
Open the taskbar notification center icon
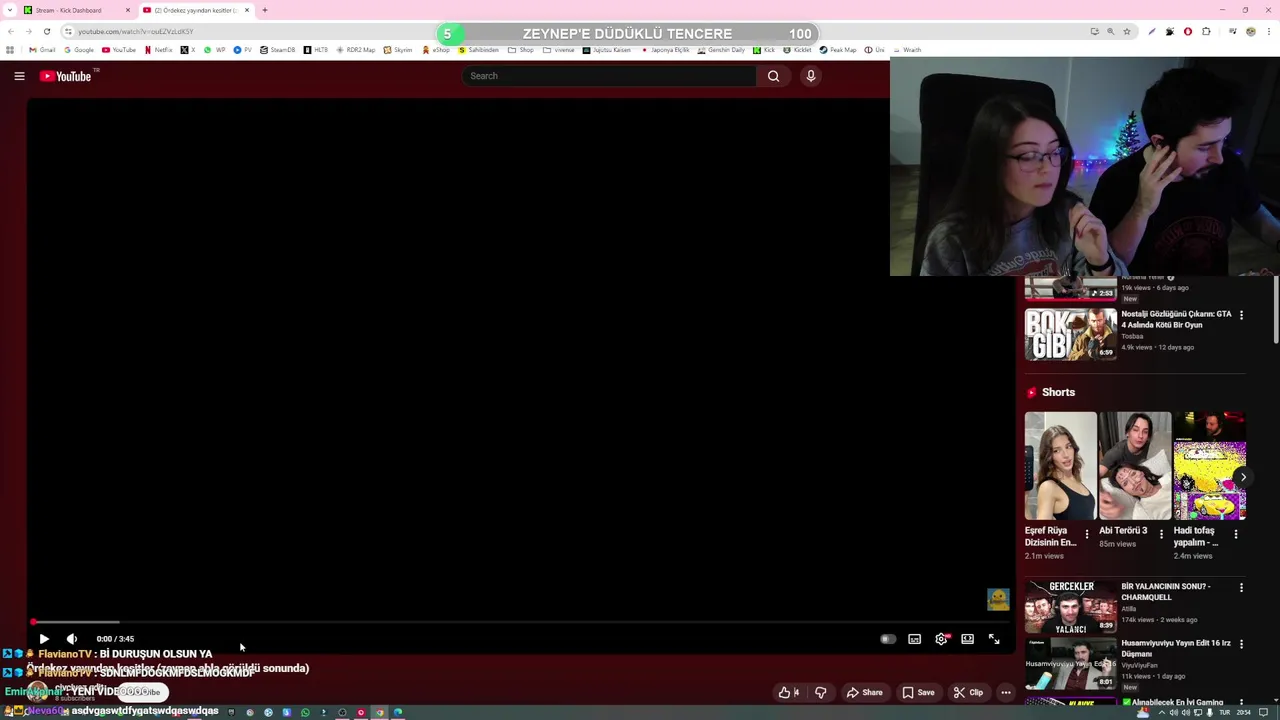(1264, 712)
